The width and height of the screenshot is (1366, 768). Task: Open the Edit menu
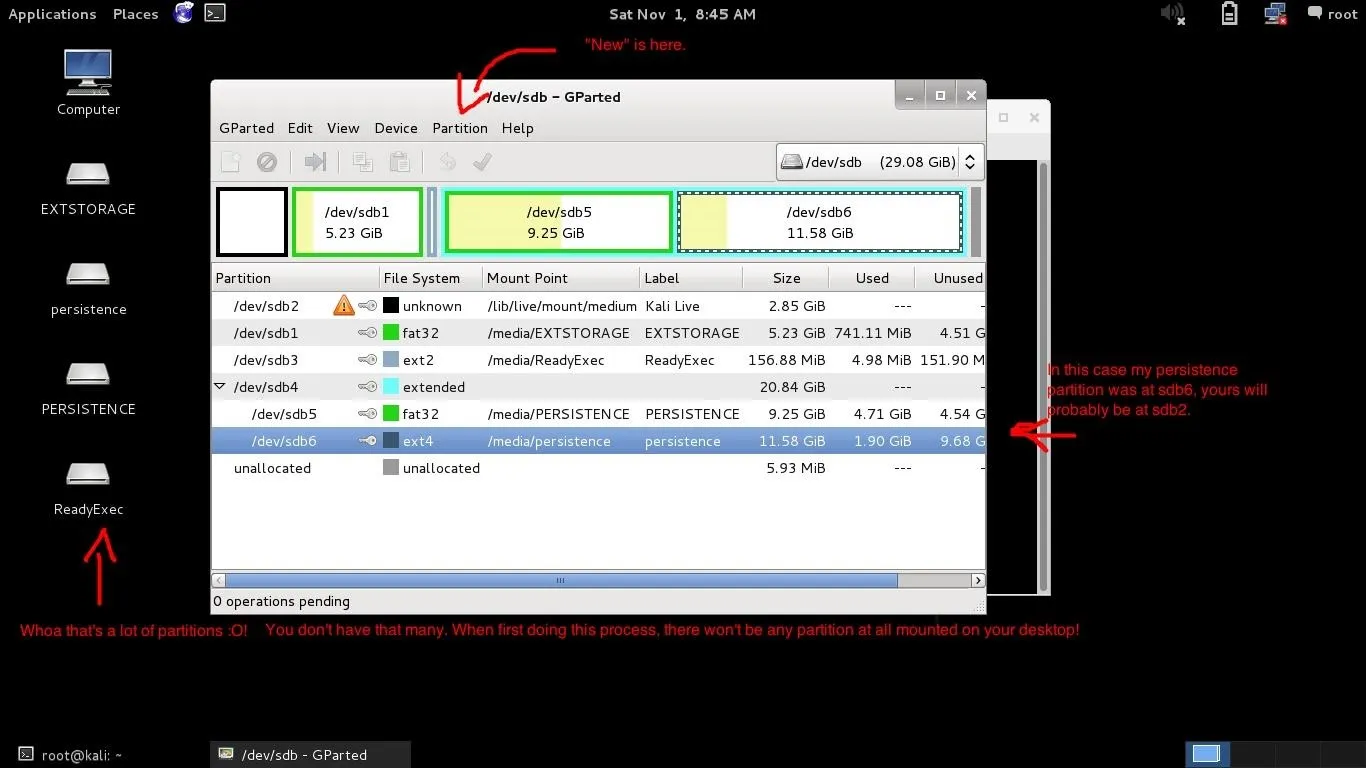(x=300, y=128)
